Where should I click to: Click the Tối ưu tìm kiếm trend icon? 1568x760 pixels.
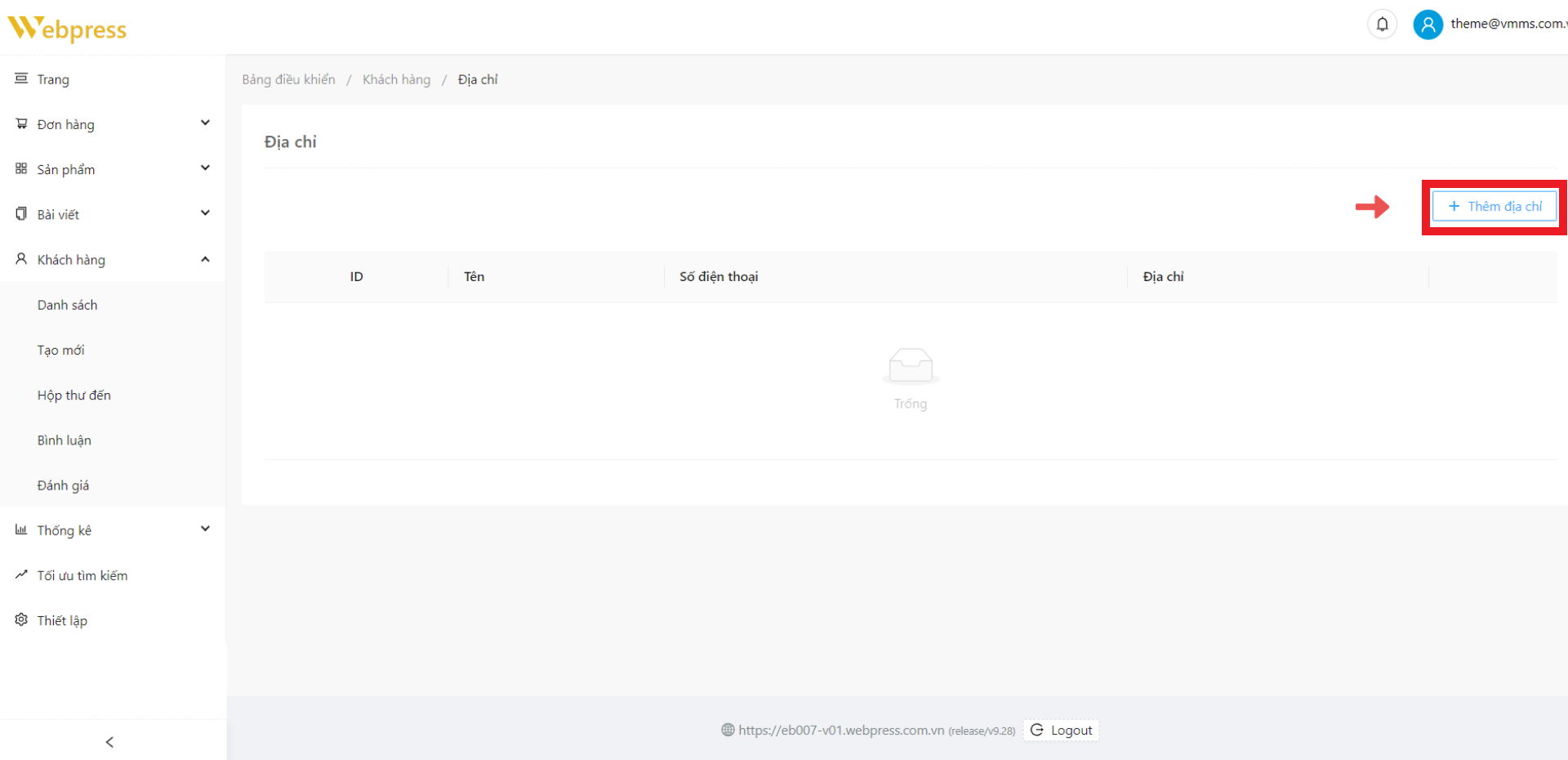(x=21, y=574)
